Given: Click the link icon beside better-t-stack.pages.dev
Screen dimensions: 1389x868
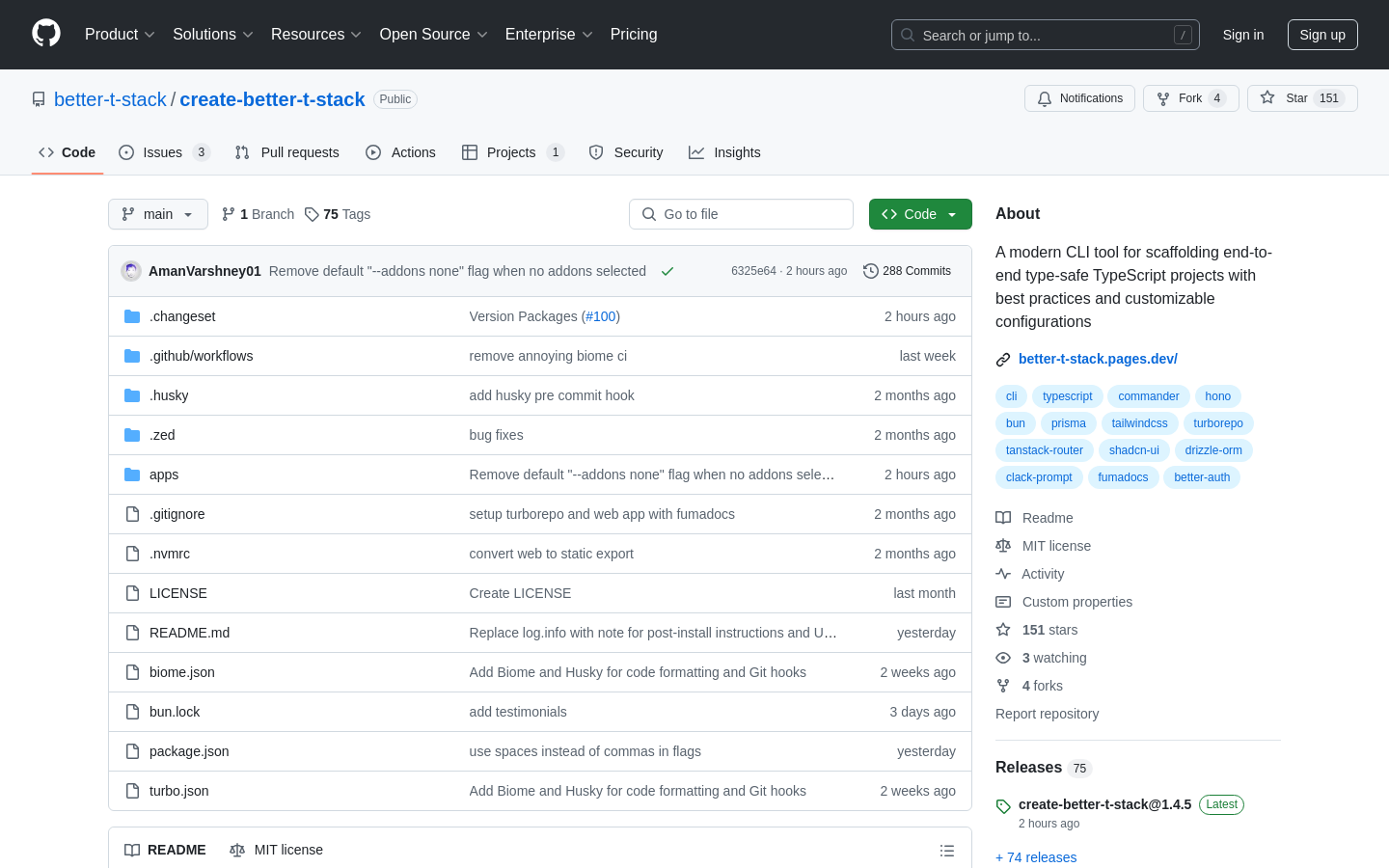Looking at the screenshot, I should coord(1003,359).
